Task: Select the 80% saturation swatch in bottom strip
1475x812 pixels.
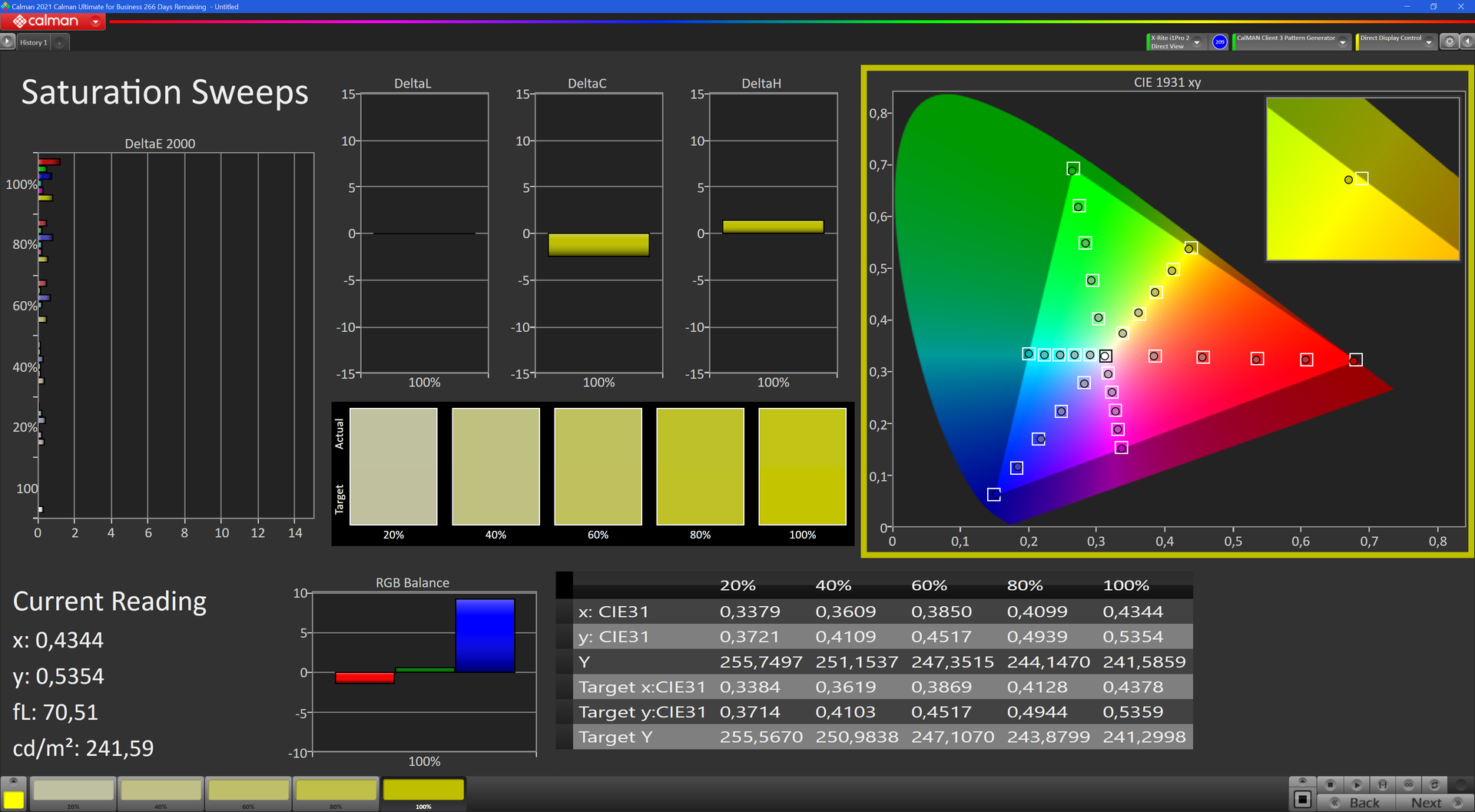Action: click(336, 794)
